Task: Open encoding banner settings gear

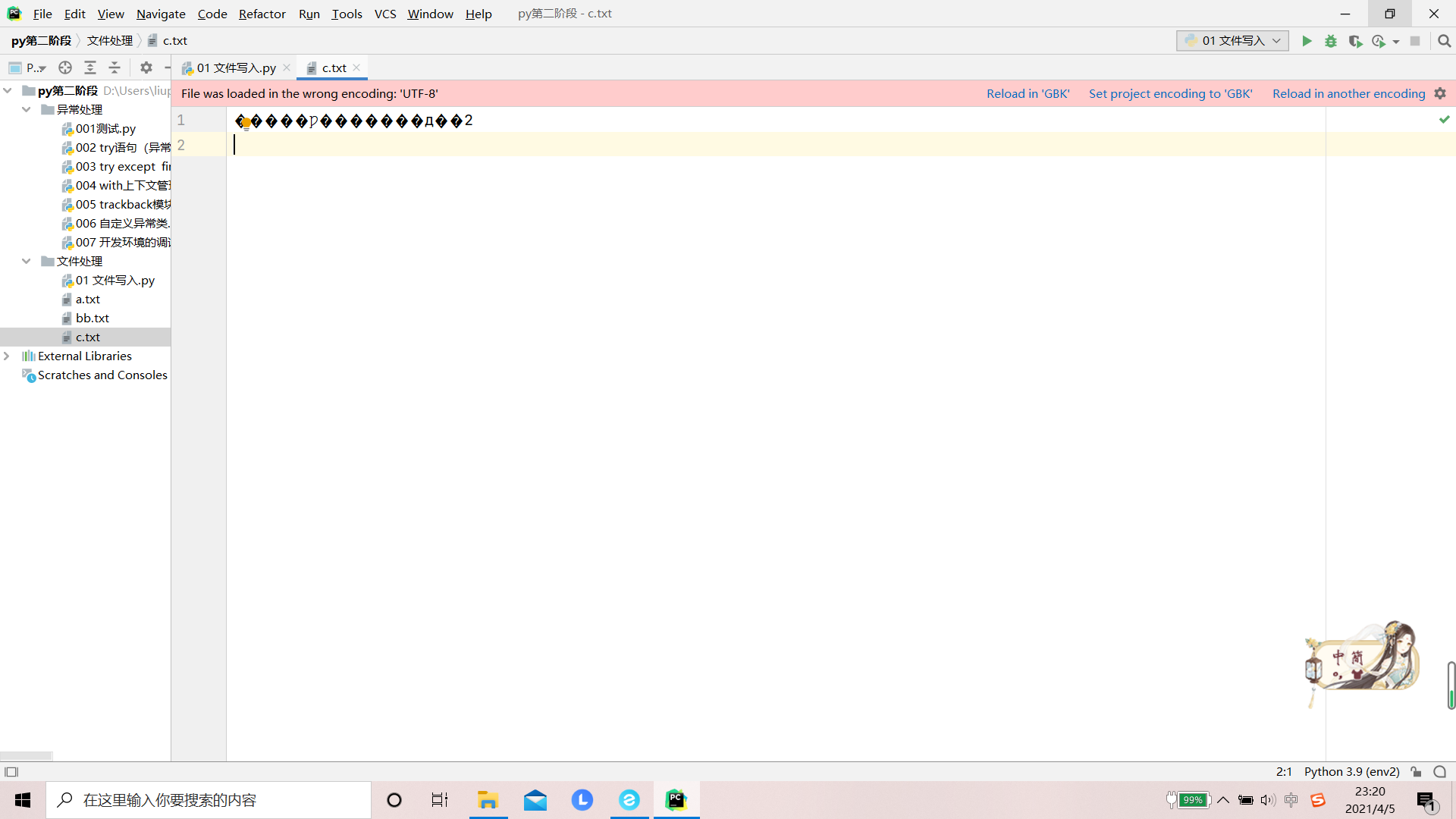Action: 1440,93
